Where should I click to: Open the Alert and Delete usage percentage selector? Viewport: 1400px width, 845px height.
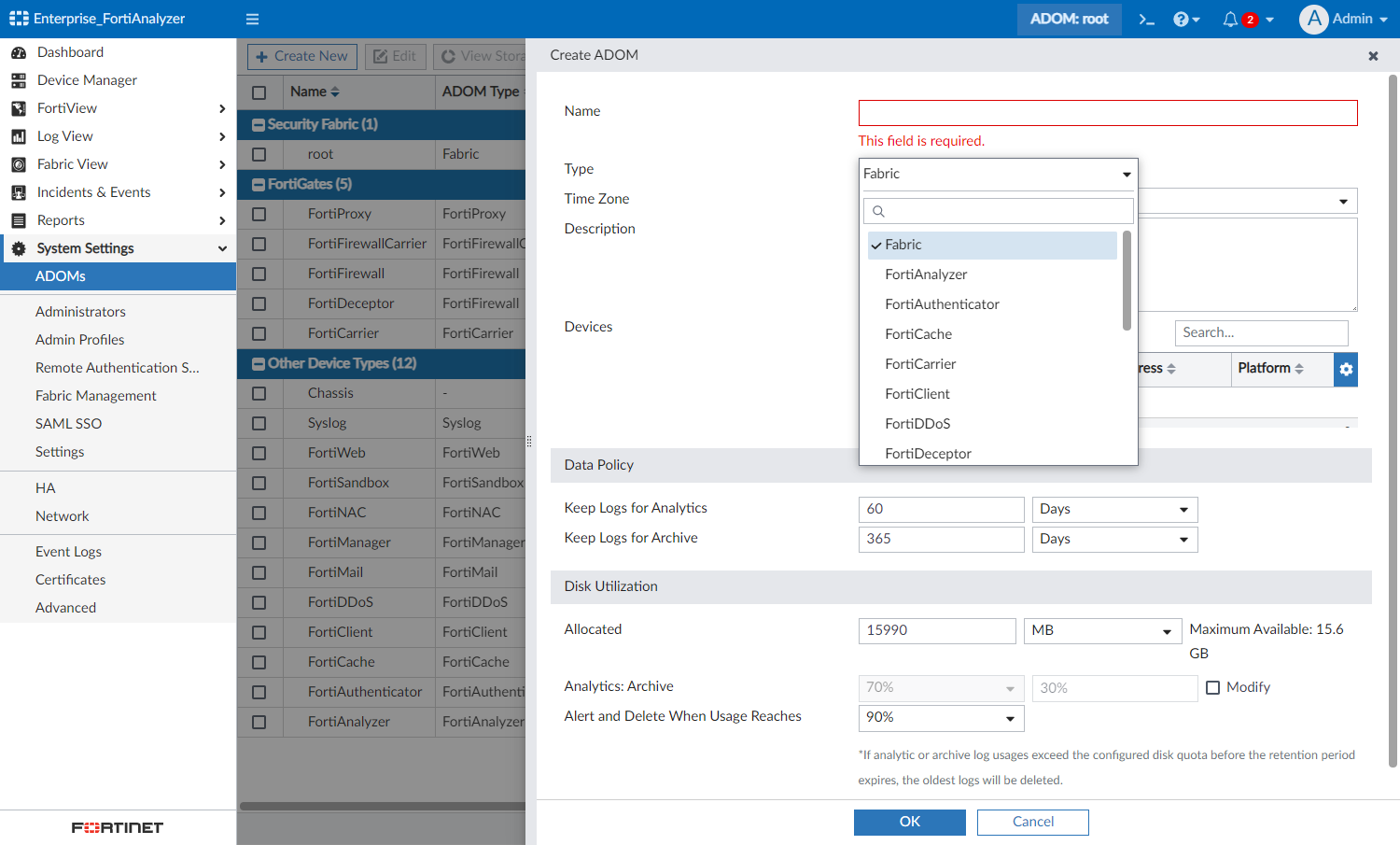(941, 718)
